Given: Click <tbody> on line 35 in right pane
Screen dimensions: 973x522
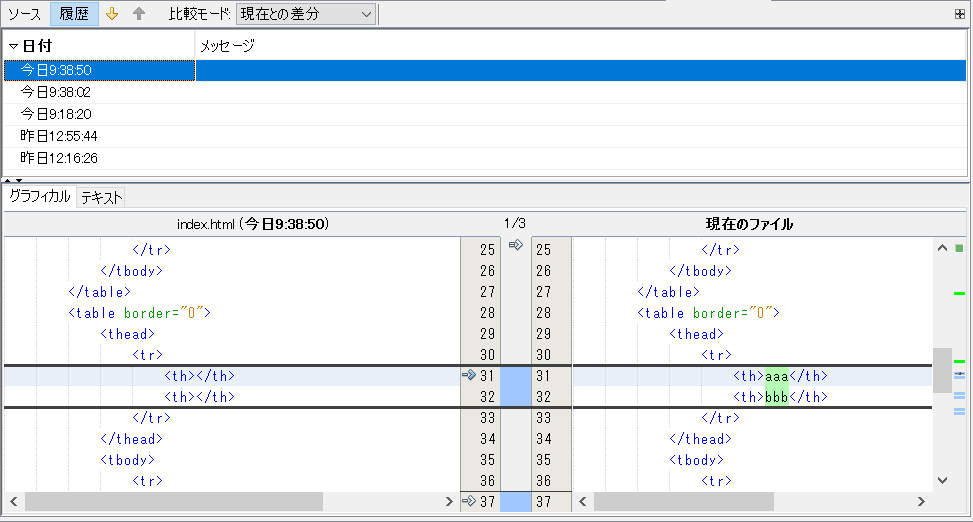Looking at the screenshot, I should tap(696, 461).
